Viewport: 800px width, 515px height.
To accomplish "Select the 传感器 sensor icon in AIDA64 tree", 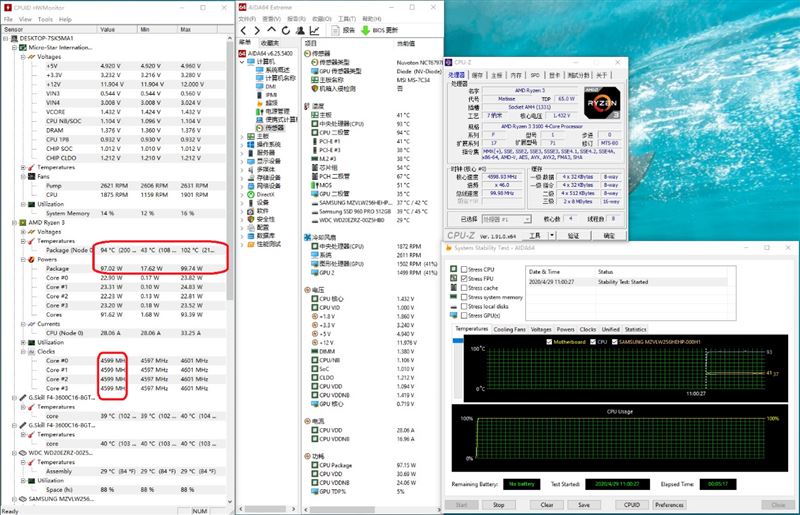I will tap(259, 128).
